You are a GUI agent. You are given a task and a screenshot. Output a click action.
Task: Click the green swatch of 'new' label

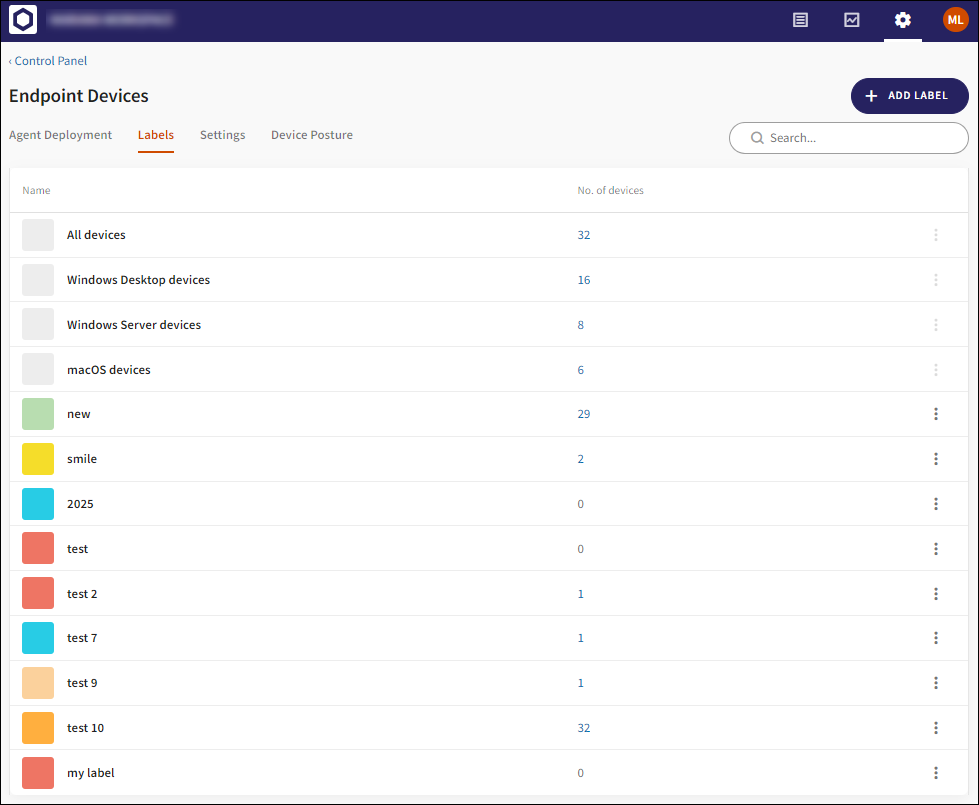[x=38, y=414]
